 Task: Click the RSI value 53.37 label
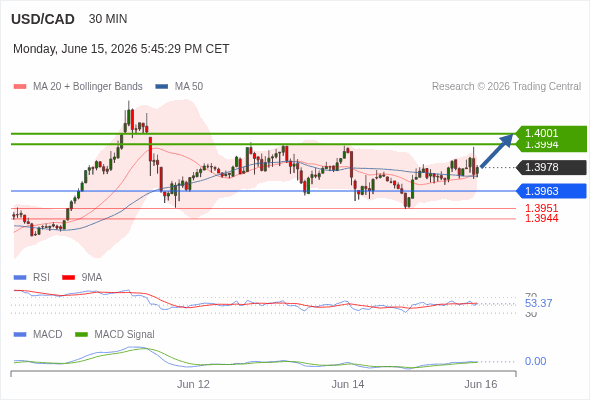point(538,303)
